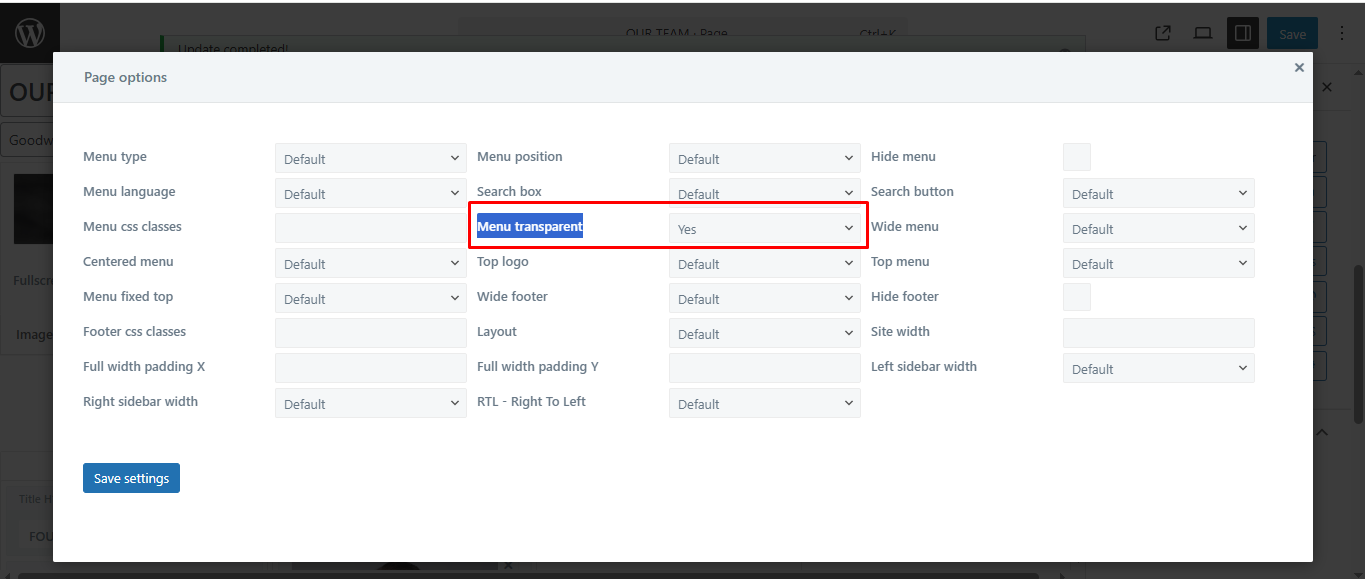Viewport: 1365px width, 579px height.
Task: Click the Footer css classes input field
Action: point(371,333)
